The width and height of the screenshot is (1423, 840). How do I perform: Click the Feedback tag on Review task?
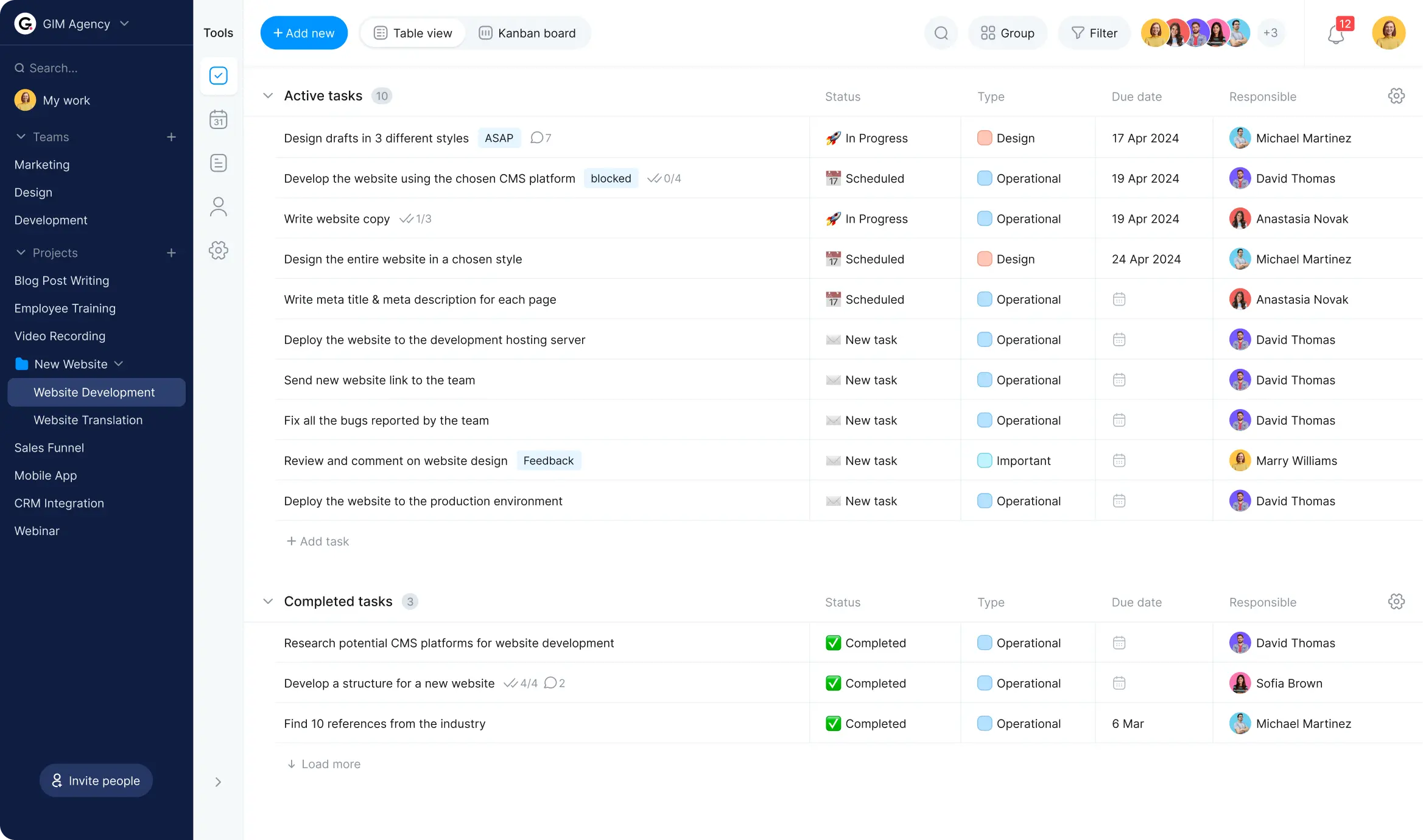click(549, 461)
